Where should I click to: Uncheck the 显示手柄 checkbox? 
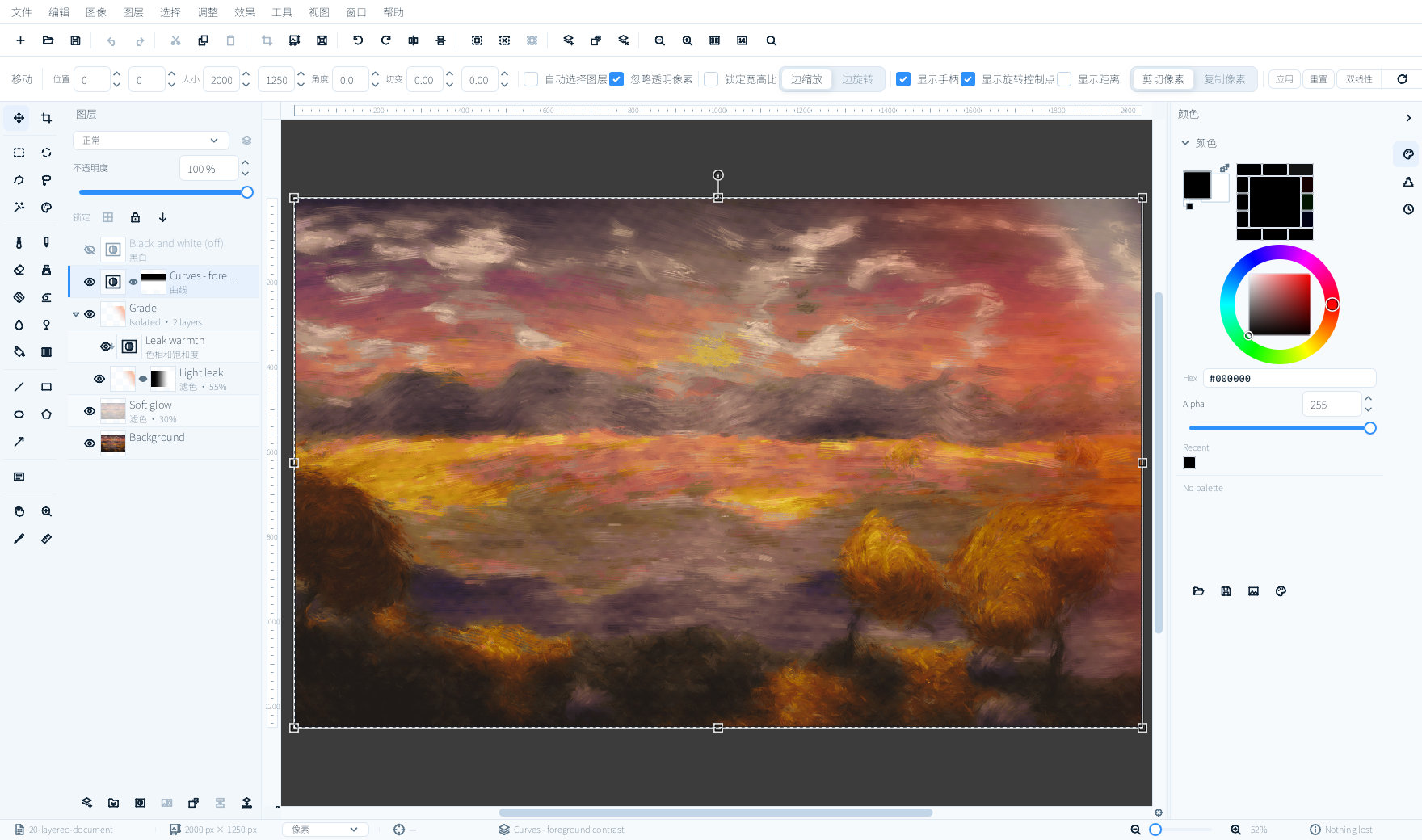(903, 79)
